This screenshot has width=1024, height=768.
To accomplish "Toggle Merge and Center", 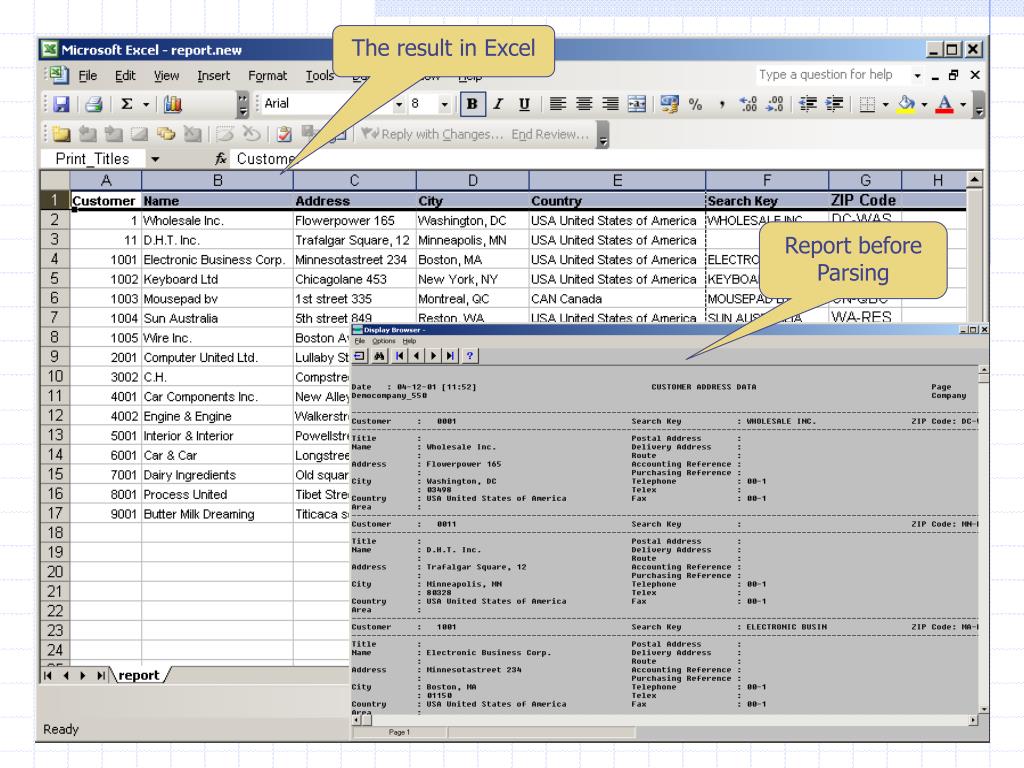I will [637, 104].
